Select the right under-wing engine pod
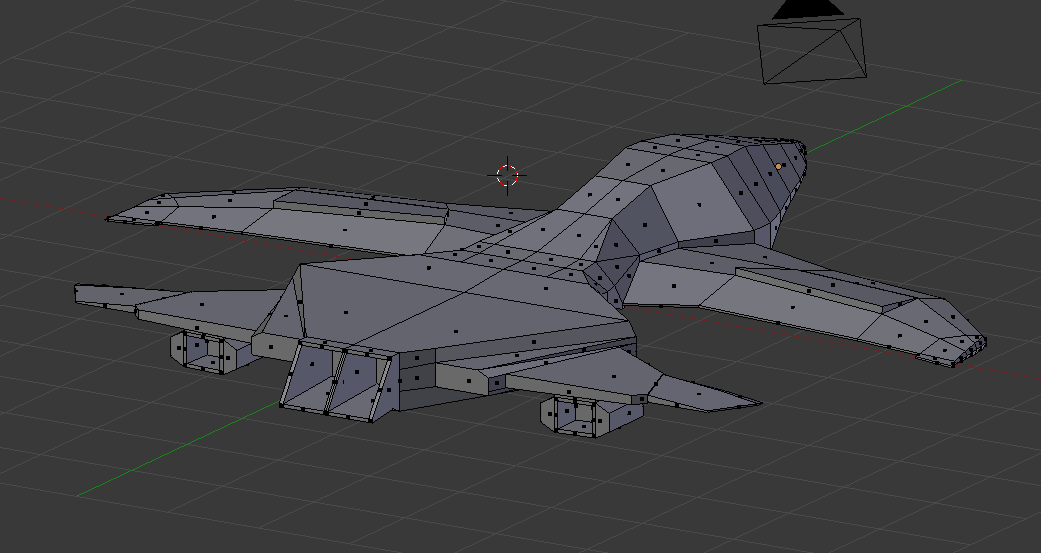 [x=580, y=413]
